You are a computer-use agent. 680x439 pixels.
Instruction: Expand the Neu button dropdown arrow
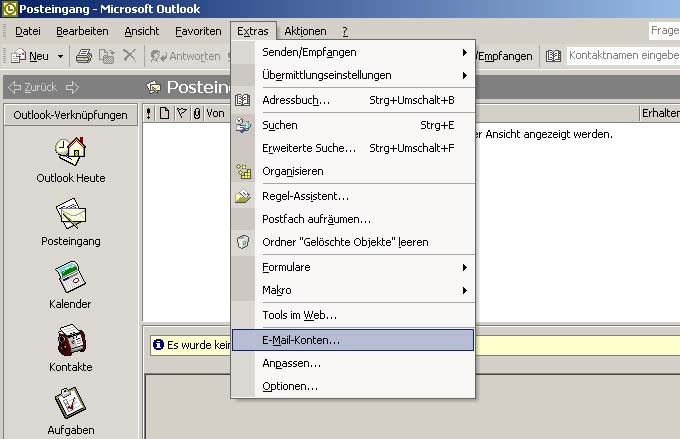[x=60, y=56]
